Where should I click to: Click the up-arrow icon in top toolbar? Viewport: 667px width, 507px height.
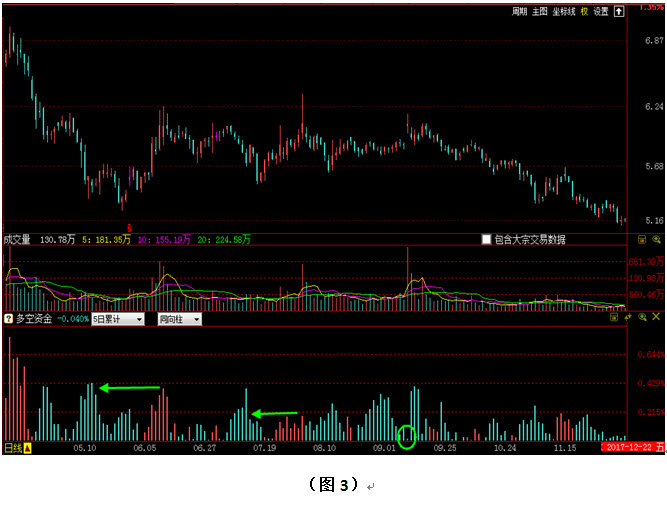click(620, 12)
